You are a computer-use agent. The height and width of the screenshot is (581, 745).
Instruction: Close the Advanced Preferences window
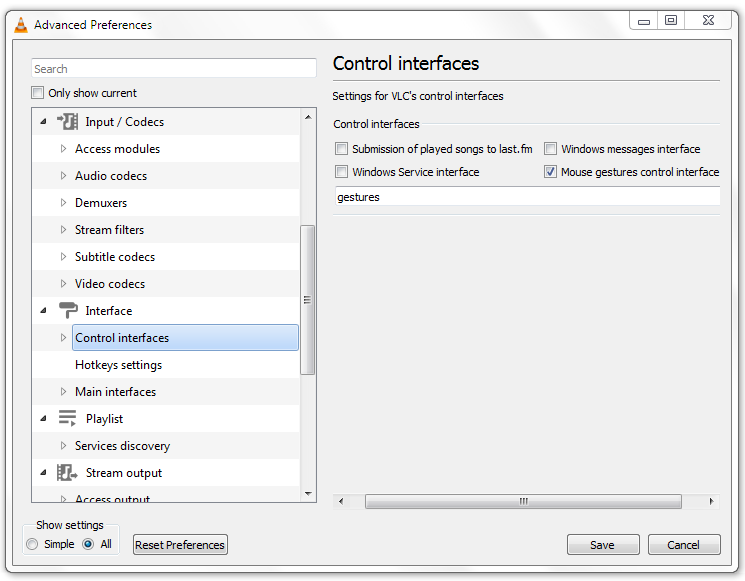point(708,20)
